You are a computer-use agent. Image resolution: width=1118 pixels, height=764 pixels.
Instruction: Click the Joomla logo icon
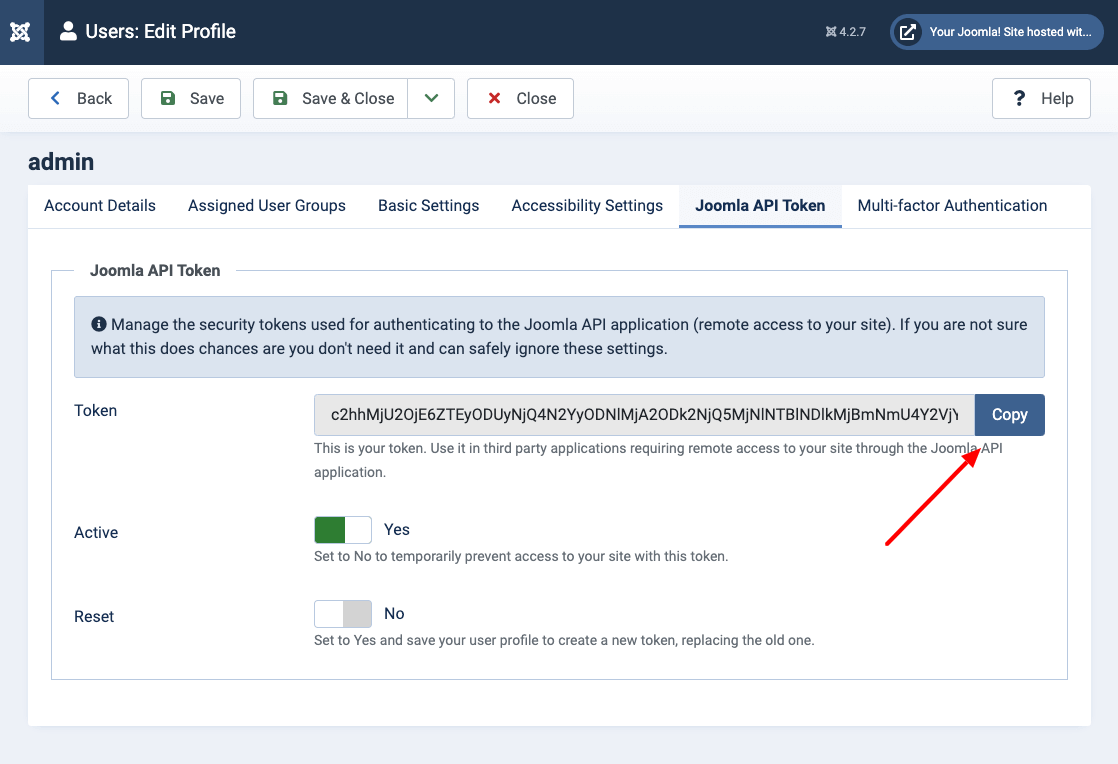coord(20,32)
